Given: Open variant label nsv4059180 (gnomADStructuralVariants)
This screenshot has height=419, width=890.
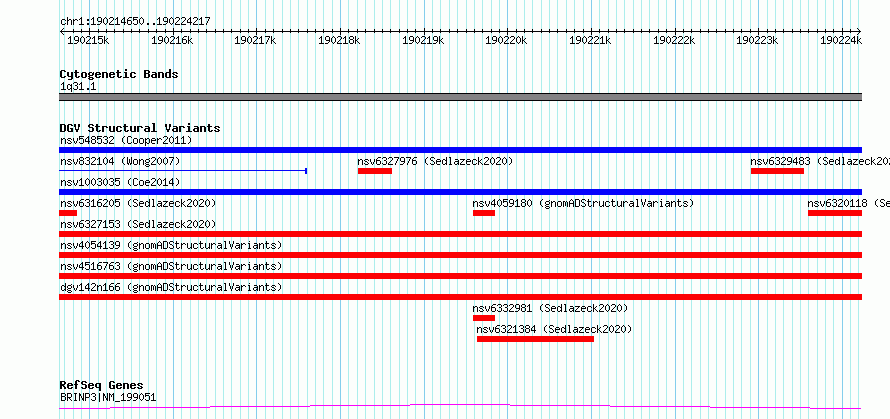Looking at the screenshot, I should click(x=583, y=203).
